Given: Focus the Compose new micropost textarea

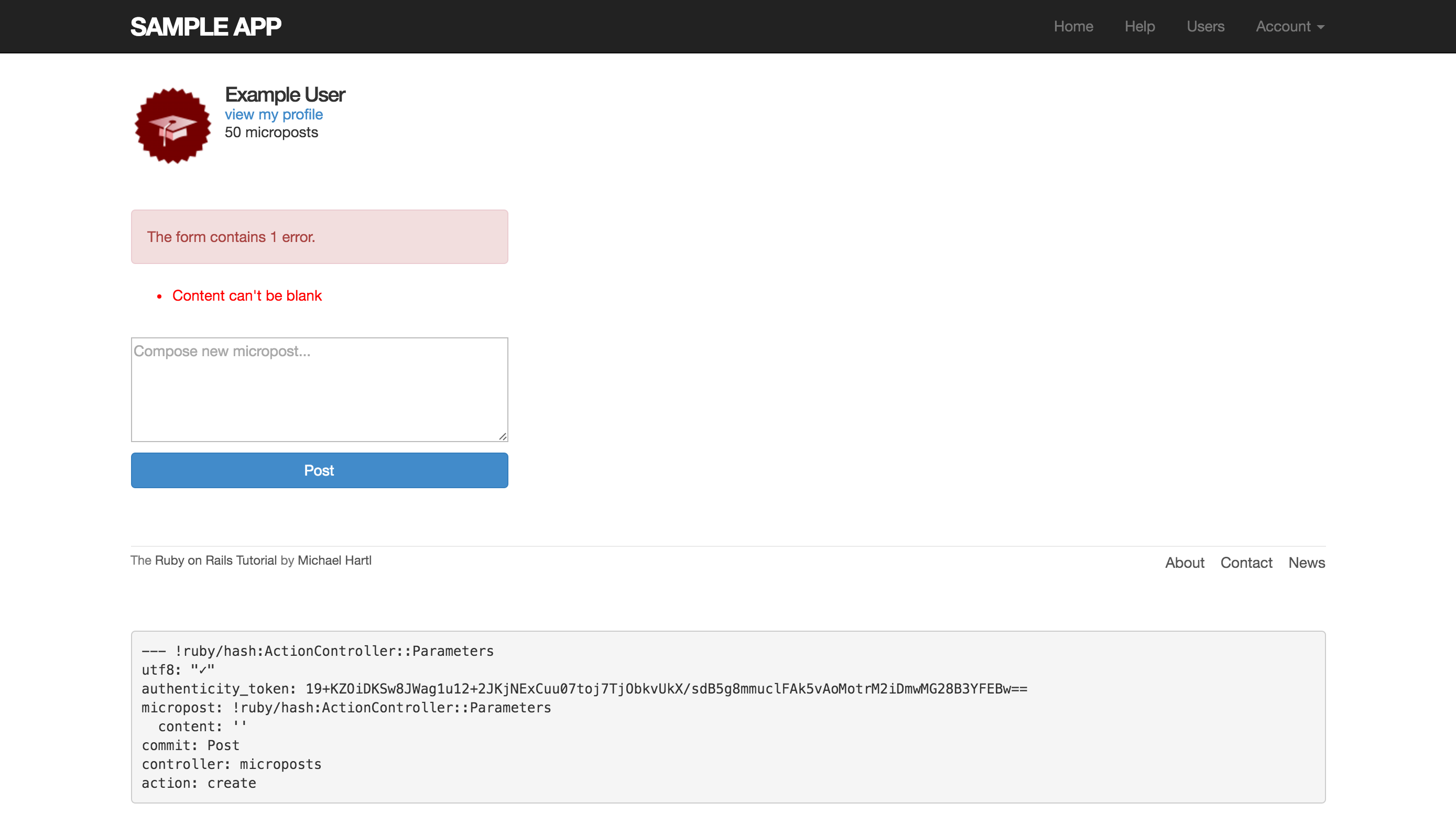Looking at the screenshot, I should pos(319,390).
